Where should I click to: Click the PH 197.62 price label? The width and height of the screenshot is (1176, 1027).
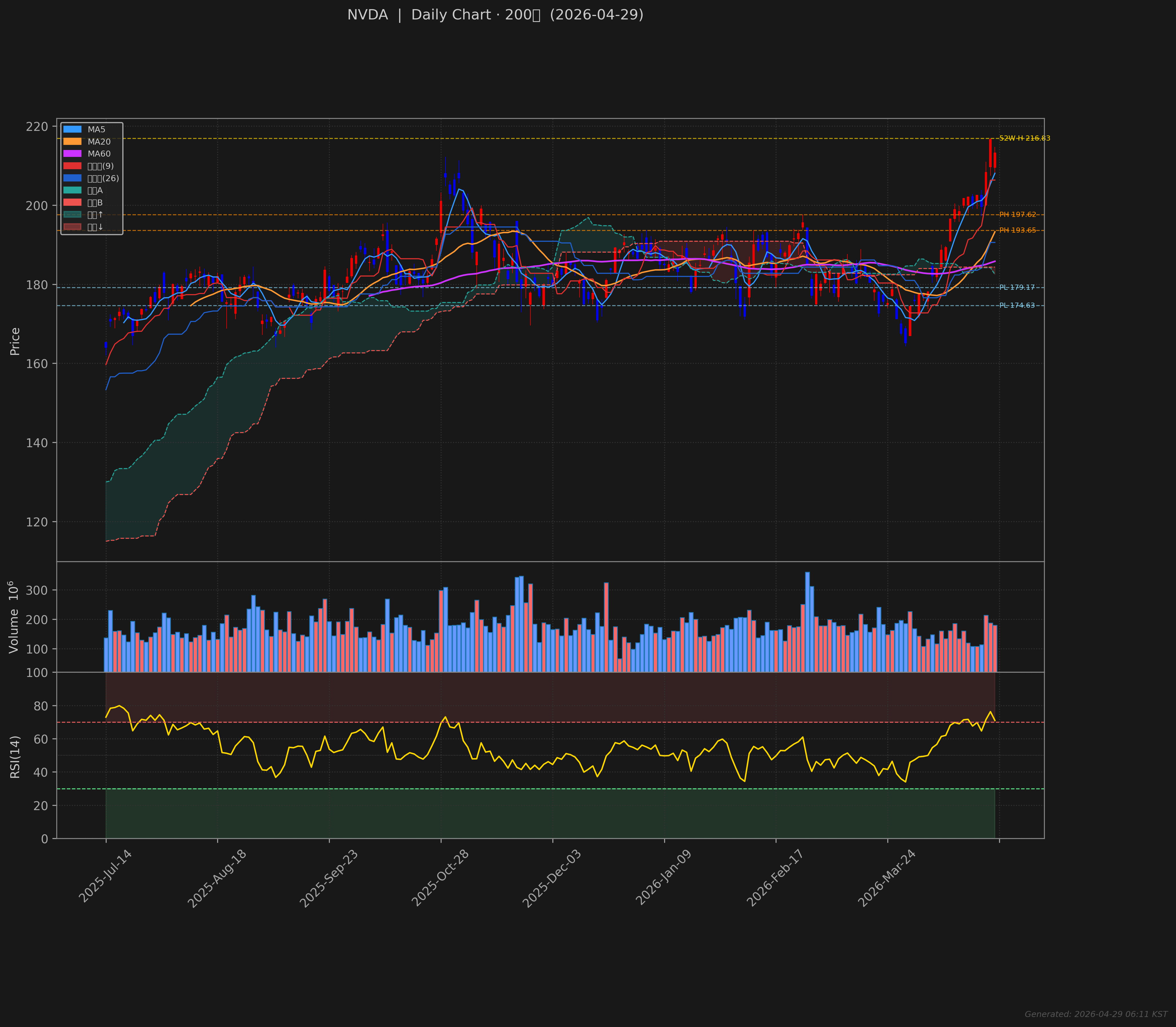tap(1017, 214)
